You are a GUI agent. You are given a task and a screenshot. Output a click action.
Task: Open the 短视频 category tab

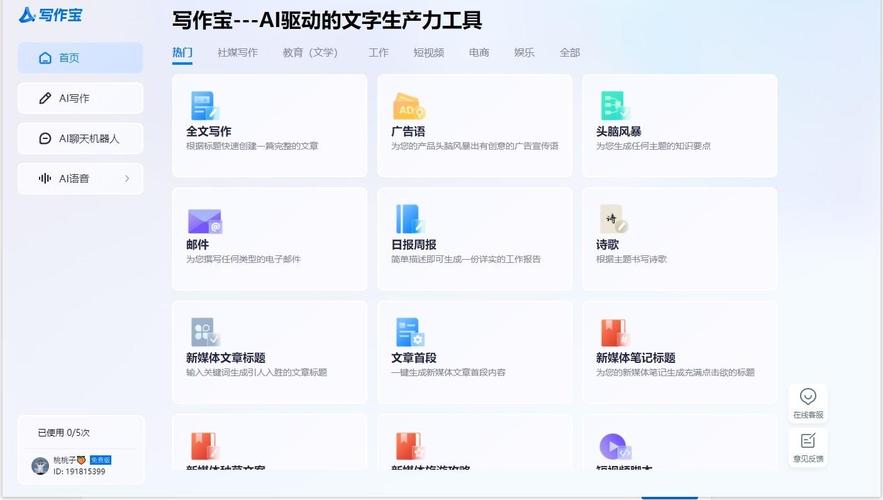pyautogui.click(x=428, y=53)
